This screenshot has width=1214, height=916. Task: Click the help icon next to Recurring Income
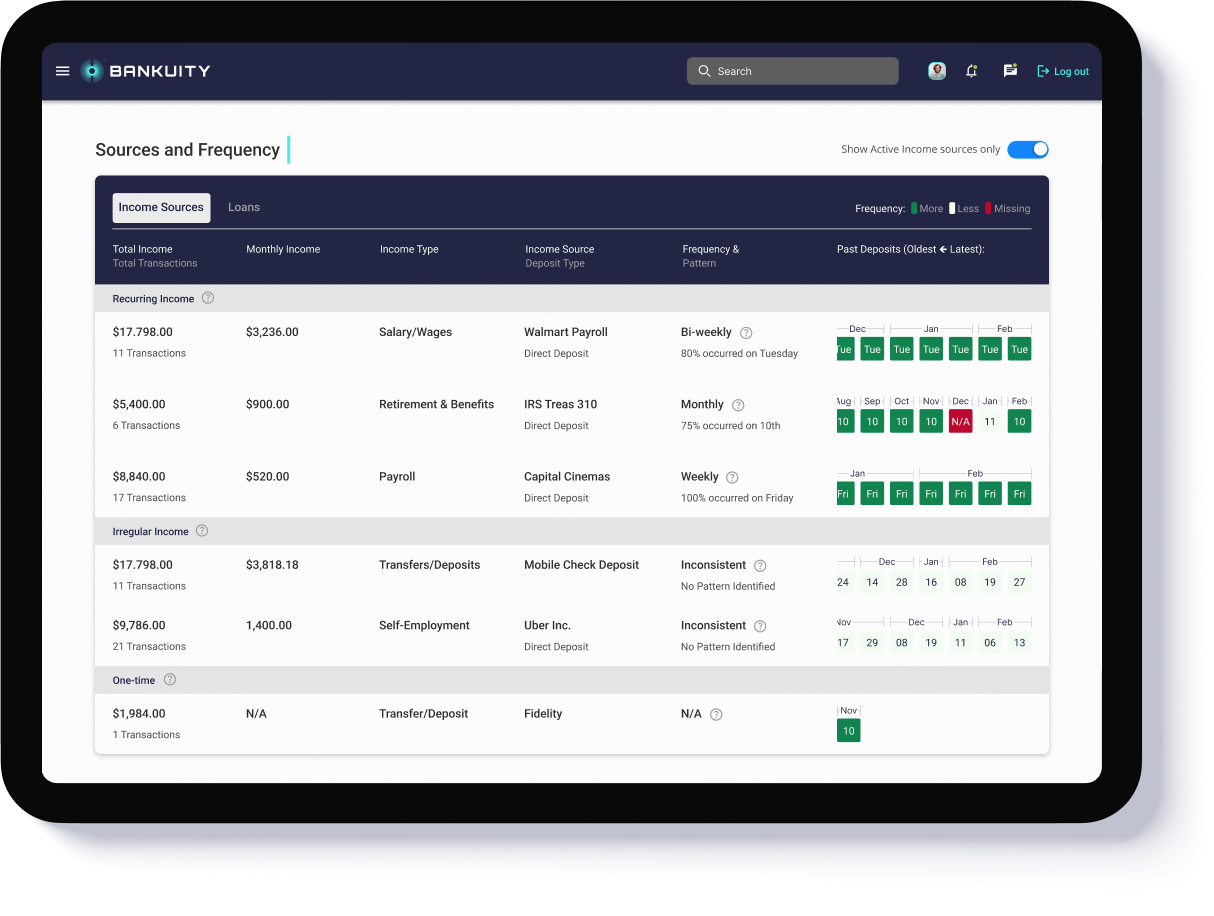click(207, 297)
